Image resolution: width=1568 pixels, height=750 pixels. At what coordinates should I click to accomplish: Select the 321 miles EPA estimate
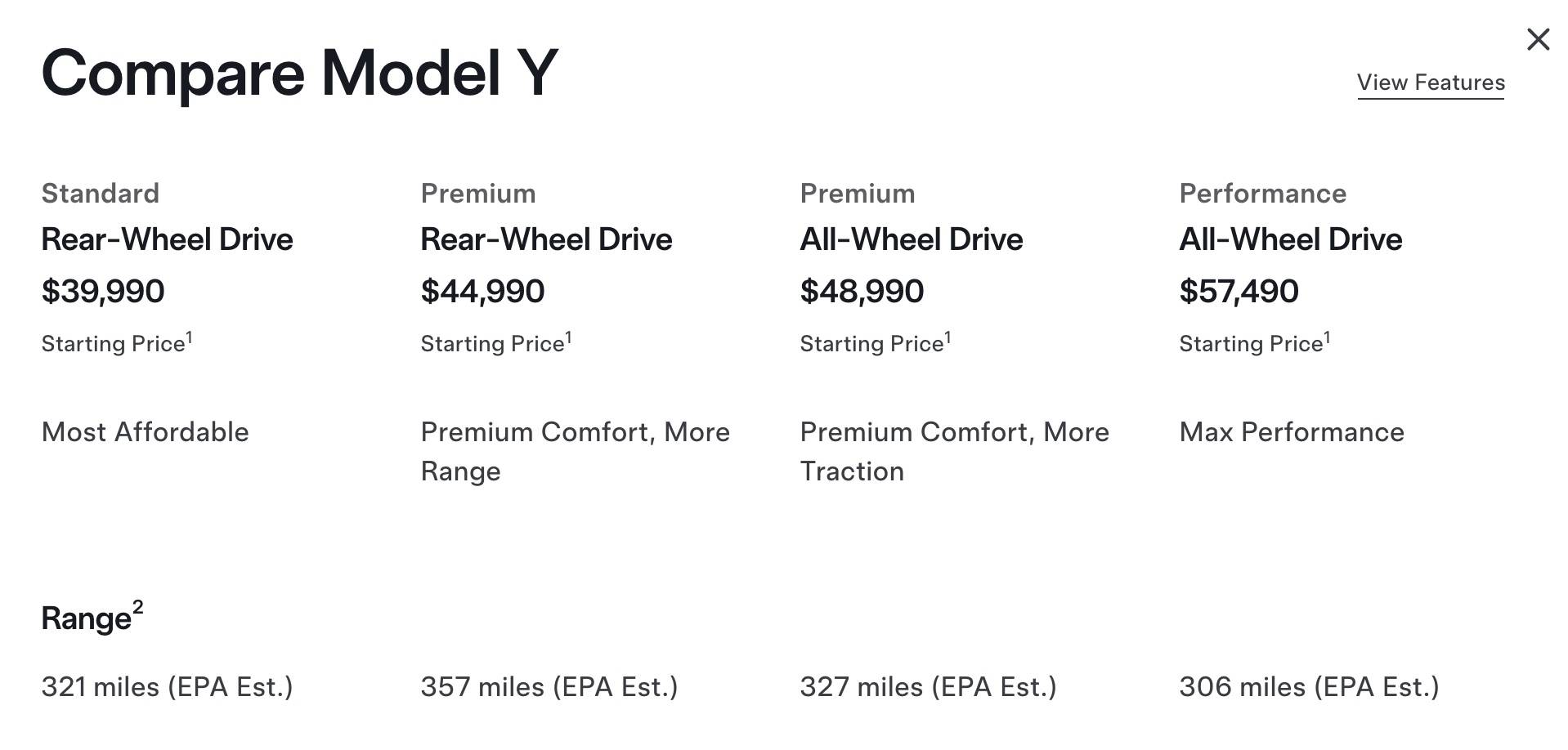[x=167, y=687]
